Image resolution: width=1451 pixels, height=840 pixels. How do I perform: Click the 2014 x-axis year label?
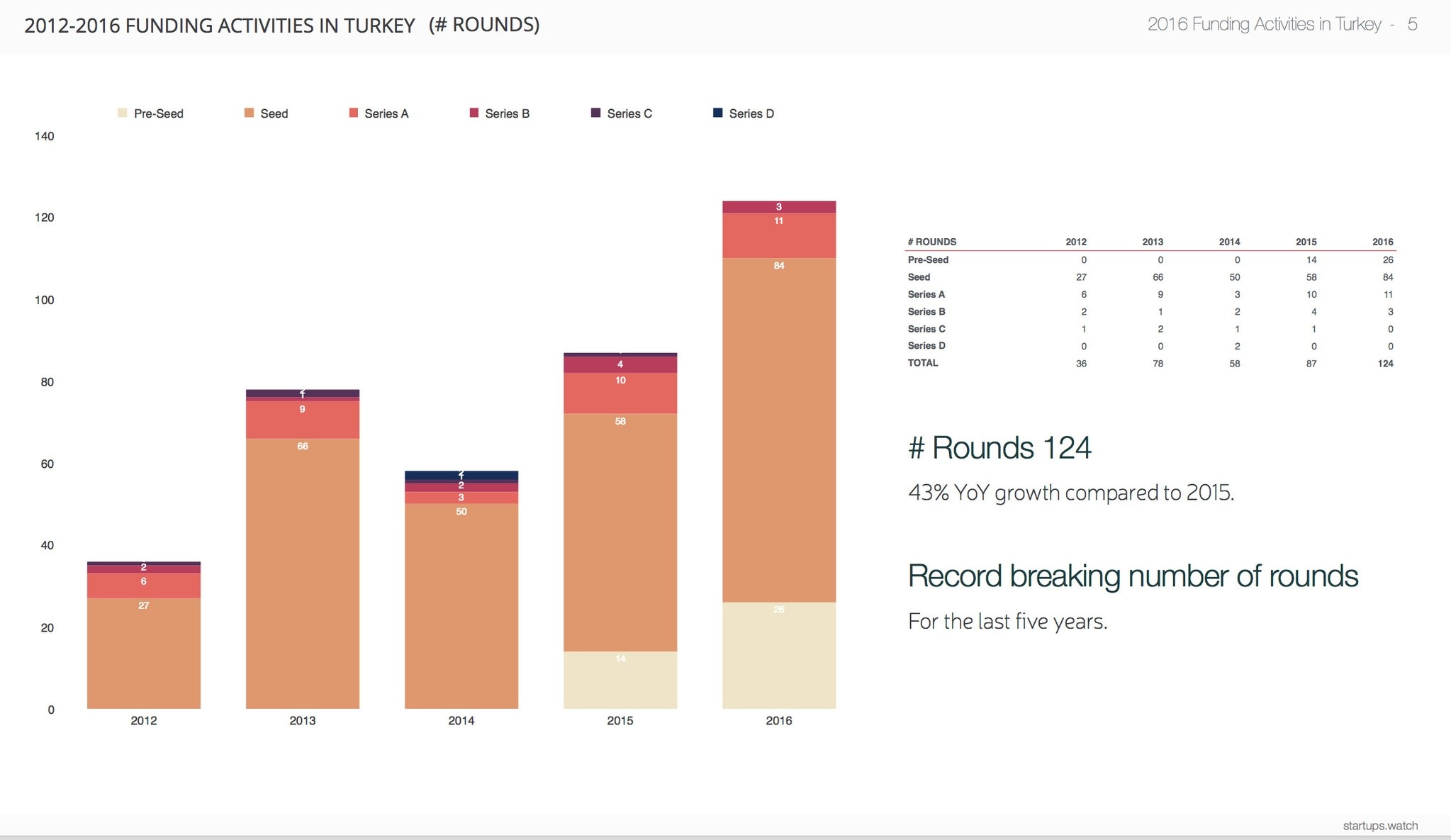461,720
